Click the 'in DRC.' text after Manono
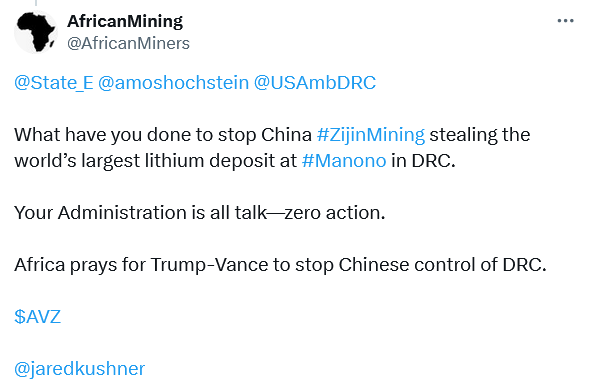The image size is (590, 390). [x=423, y=161]
